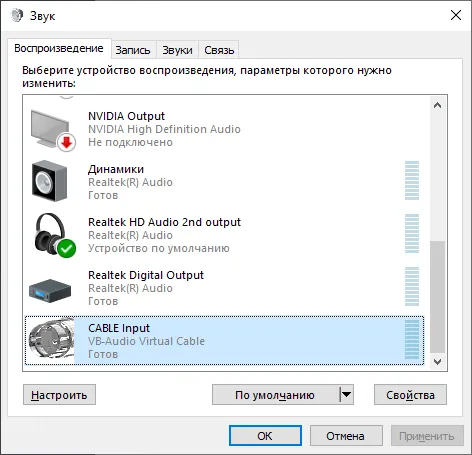Open the По умолчанию dropdown arrow
Viewport: 472px width, 455px height.
(347, 395)
